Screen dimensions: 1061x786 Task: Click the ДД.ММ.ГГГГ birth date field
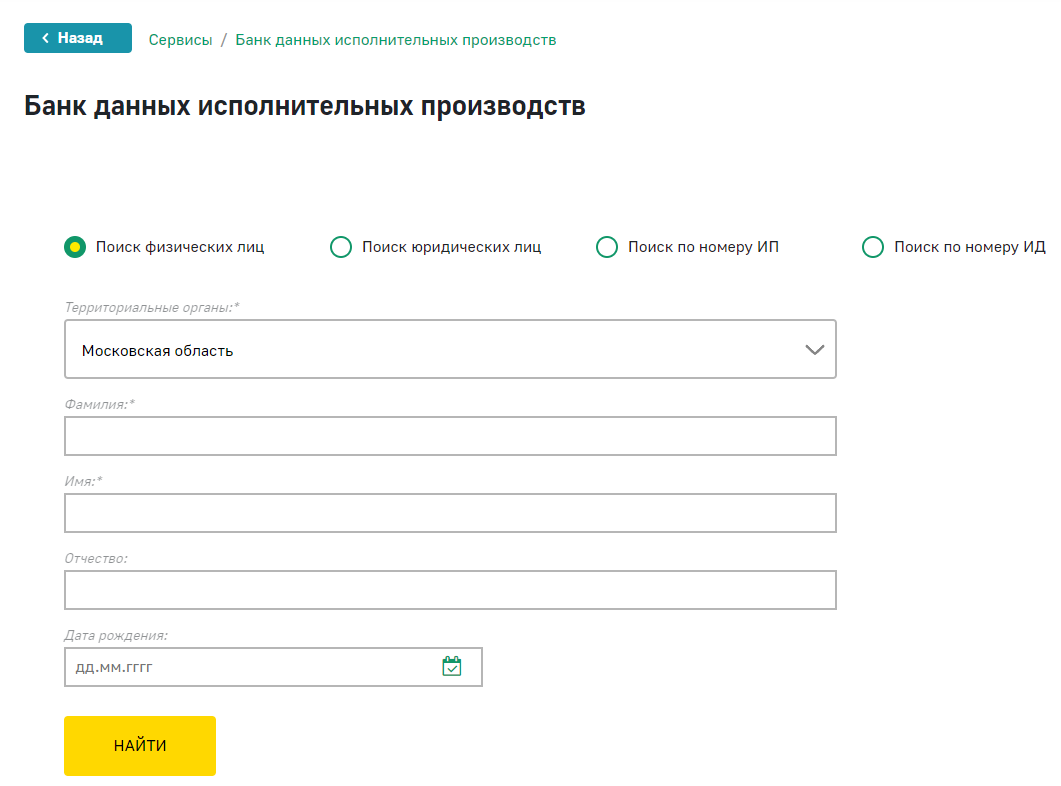250,666
